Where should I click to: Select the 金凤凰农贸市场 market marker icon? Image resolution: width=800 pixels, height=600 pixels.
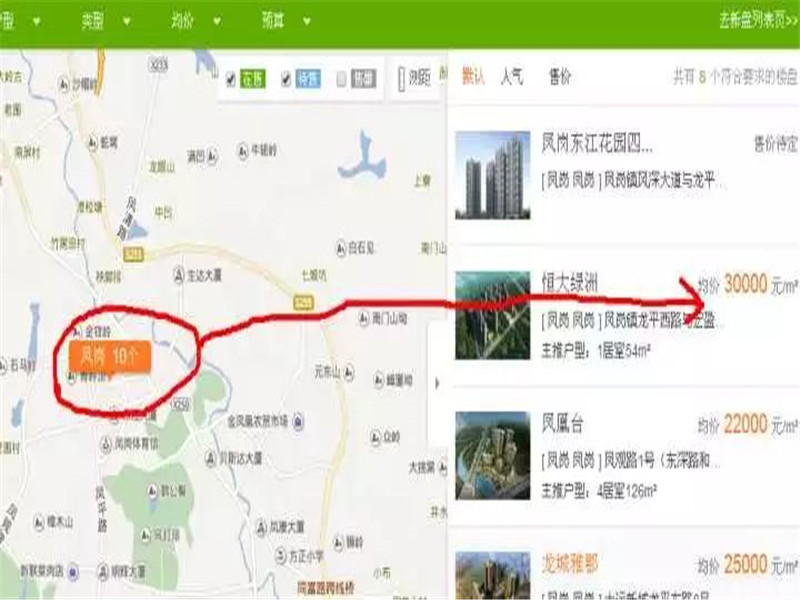pyautogui.click(x=298, y=421)
